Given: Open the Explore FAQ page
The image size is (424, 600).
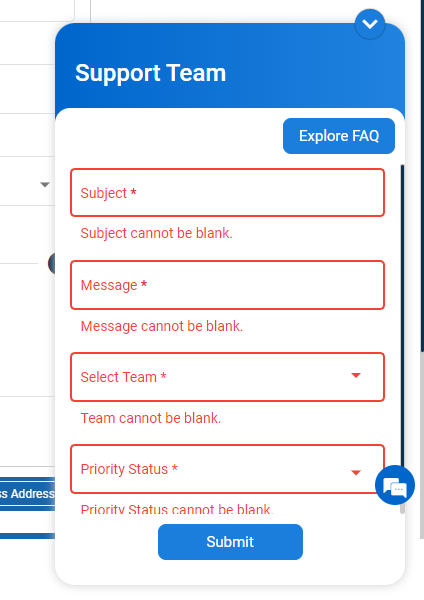Looking at the screenshot, I should point(339,136).
